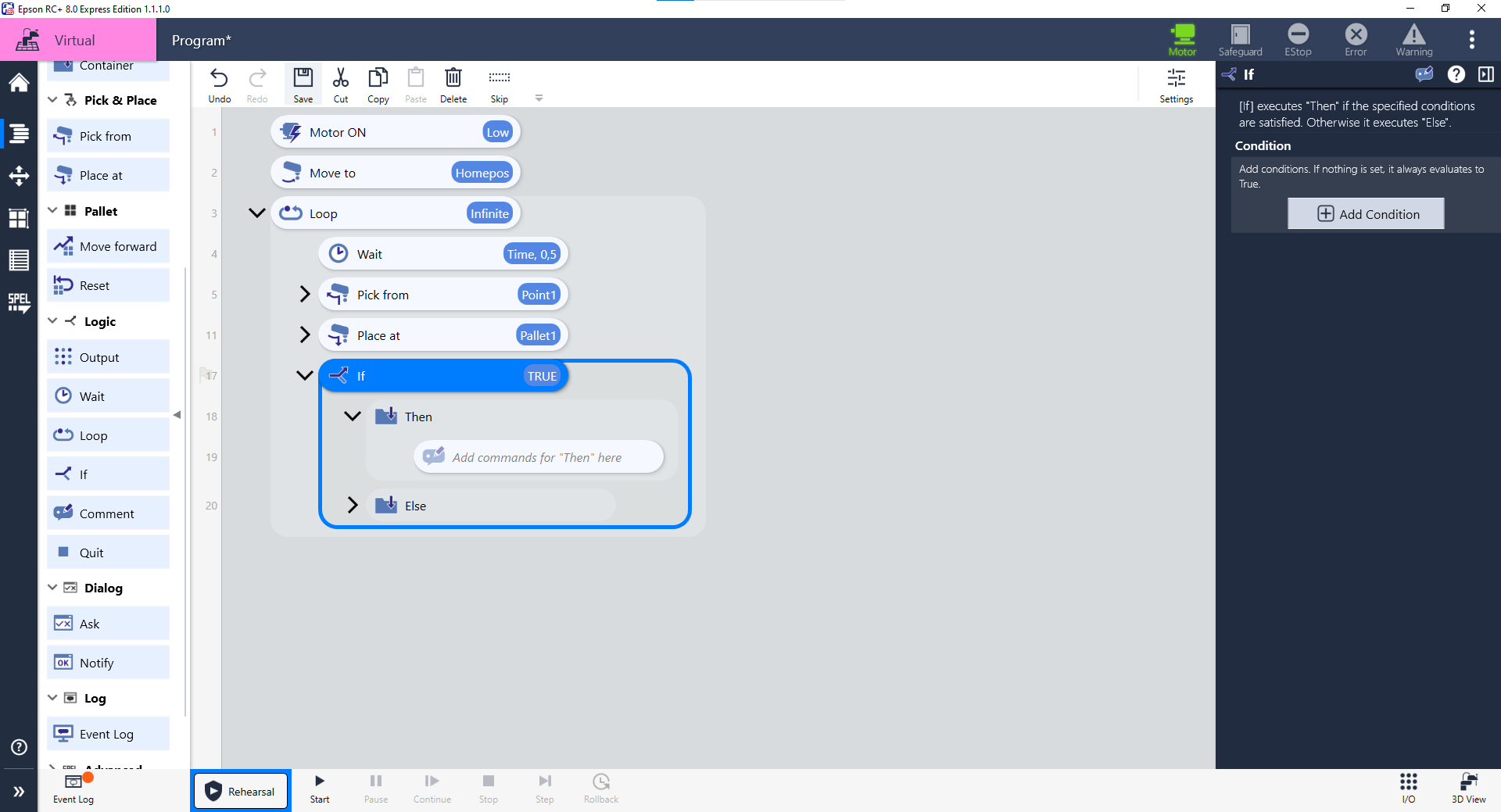This screenshot has width=1501, height=812.
Task: Collapse the Pick & Place category
Action: 52,100
